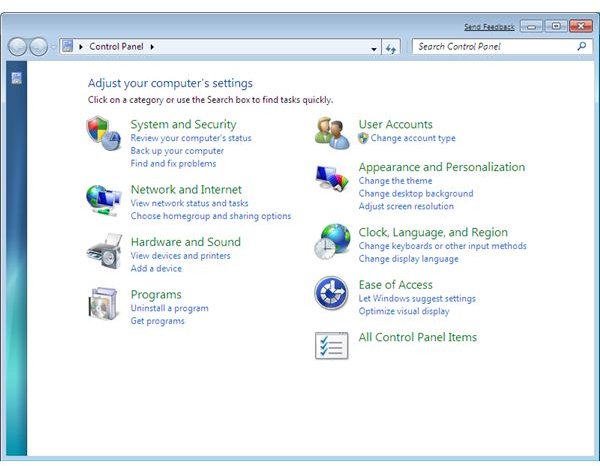Click Let Windows suggest settings
Viewport: 600px width, 466px height.
click(417, 298)
